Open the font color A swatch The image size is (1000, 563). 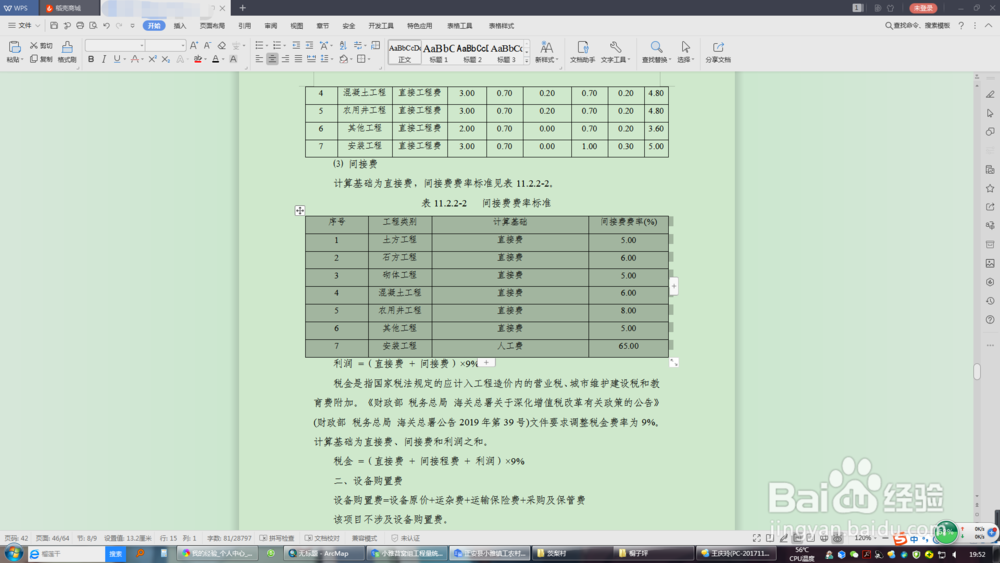pos(216,59)
